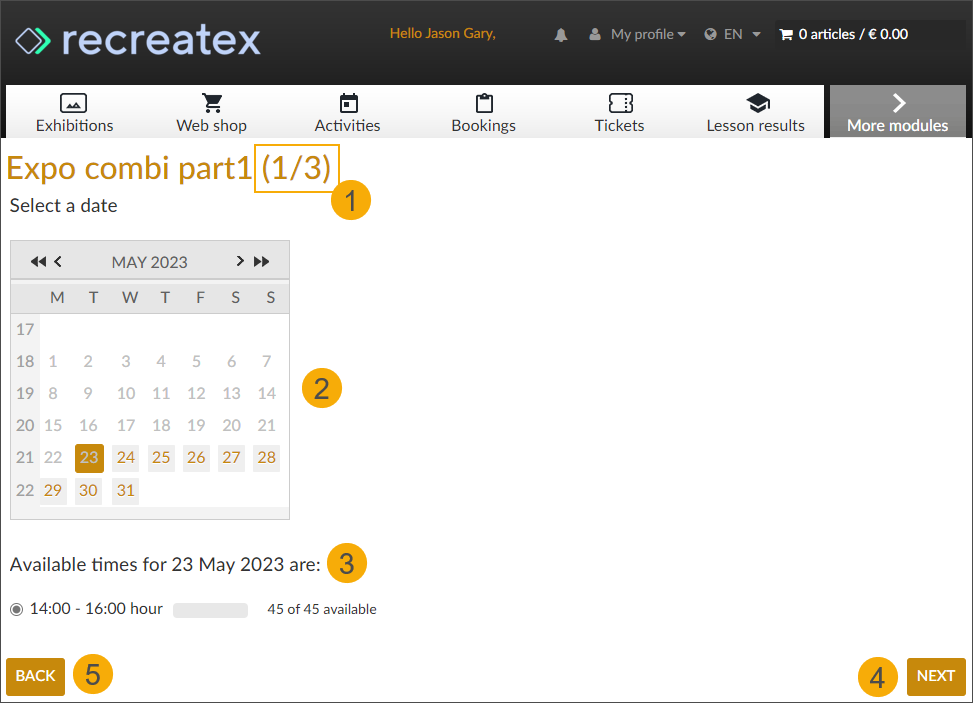Select the highlighted date 23 May
The height and width of the screenshot is (703, 973).
88,457
